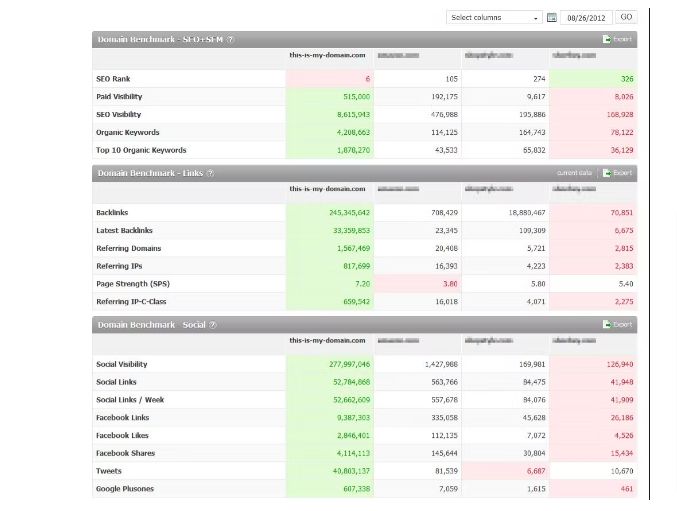Image resolution: width=677 pixels, height=511 pixels.
Task: Click the Google Plusones row label
Action: click(x=125, y=489)
